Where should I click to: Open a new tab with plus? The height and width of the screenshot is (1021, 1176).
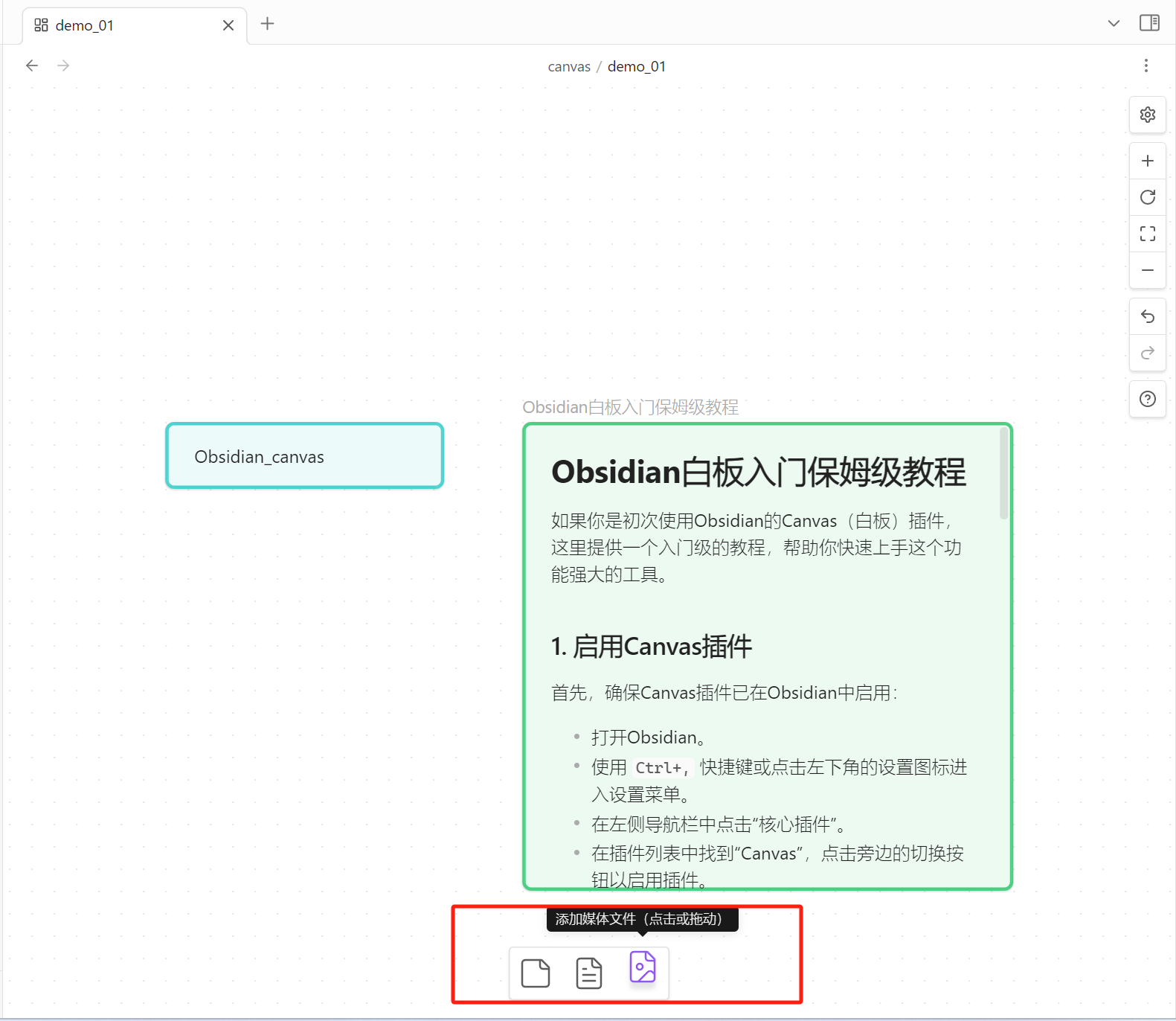268,23
